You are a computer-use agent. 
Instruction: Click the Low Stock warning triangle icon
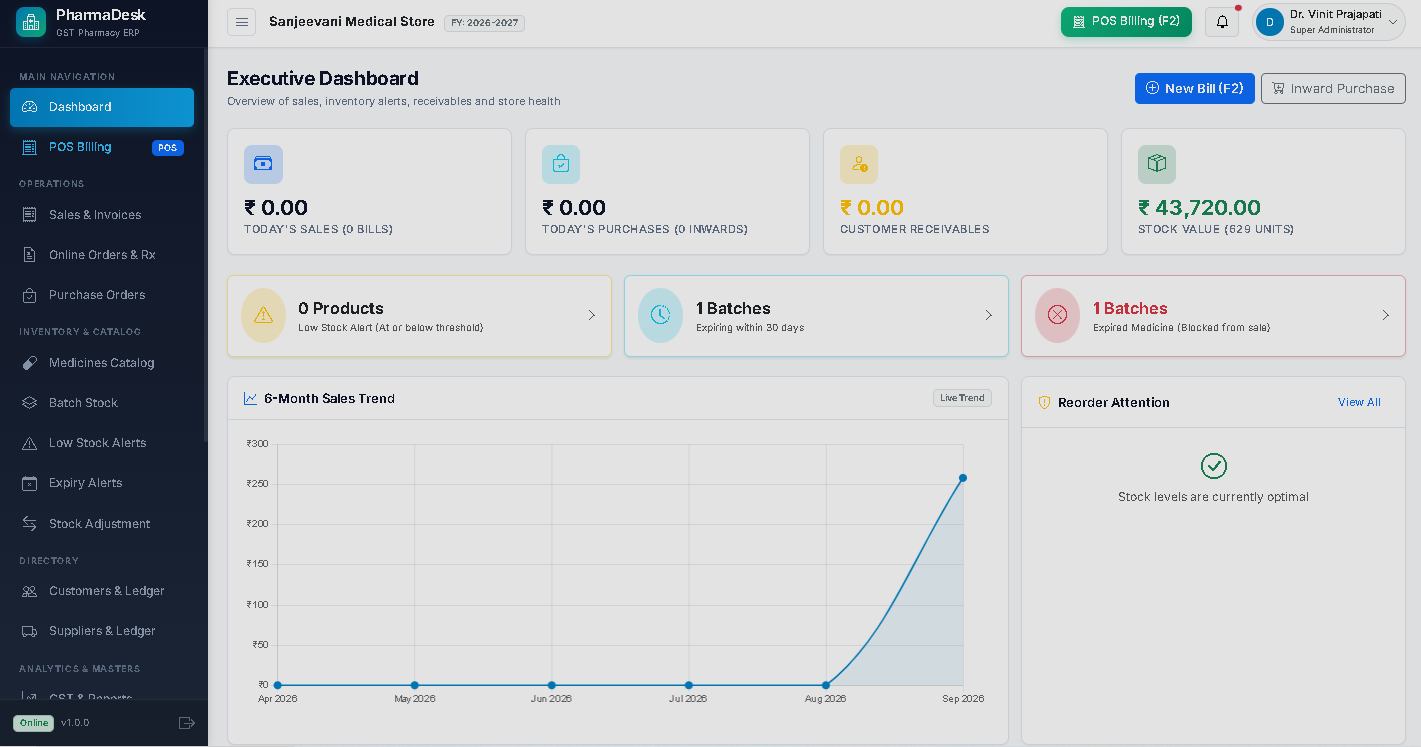coord(263,315)
